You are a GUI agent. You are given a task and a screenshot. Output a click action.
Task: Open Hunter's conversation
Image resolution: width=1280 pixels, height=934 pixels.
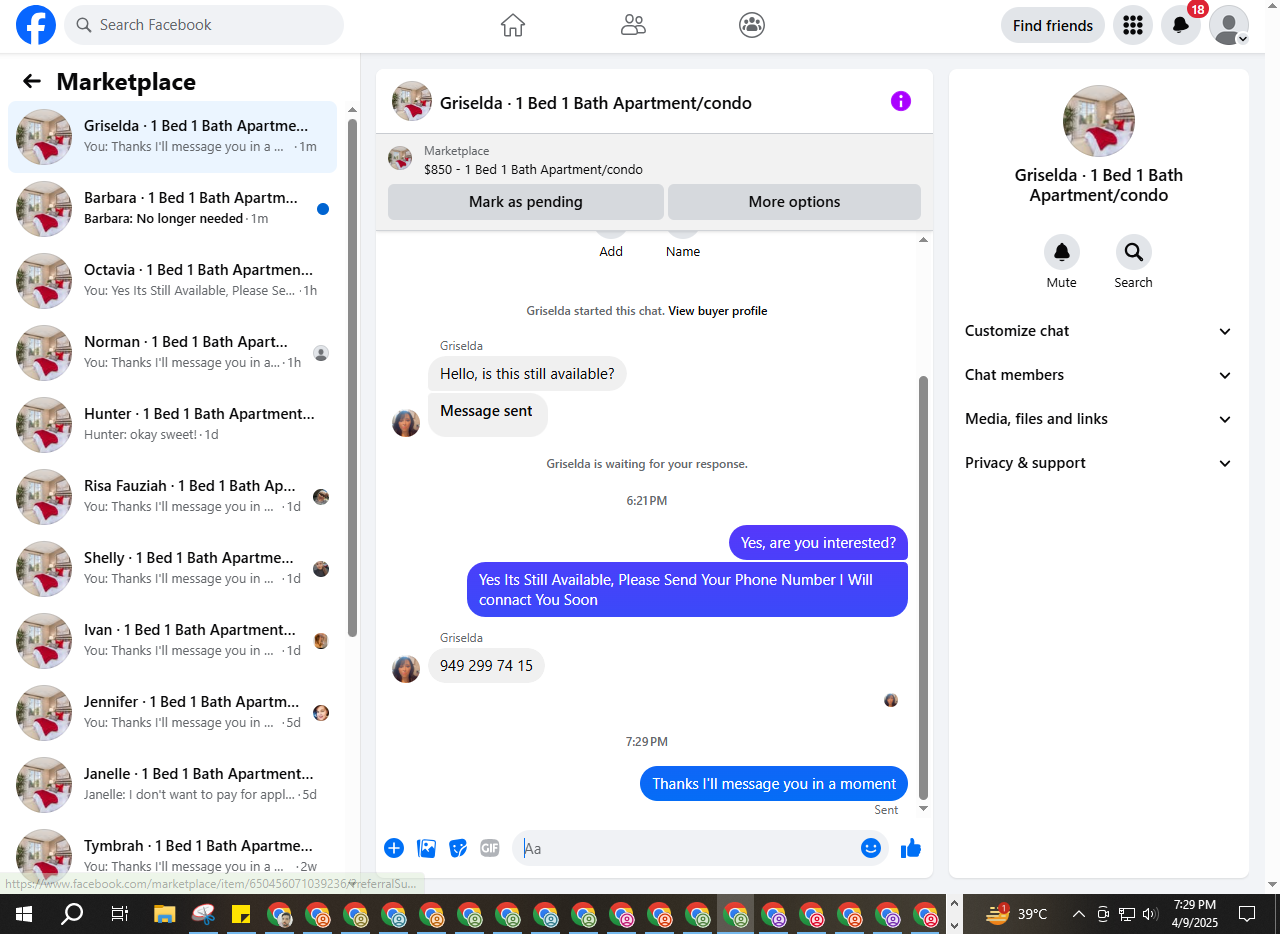click(x=172, y=425)
